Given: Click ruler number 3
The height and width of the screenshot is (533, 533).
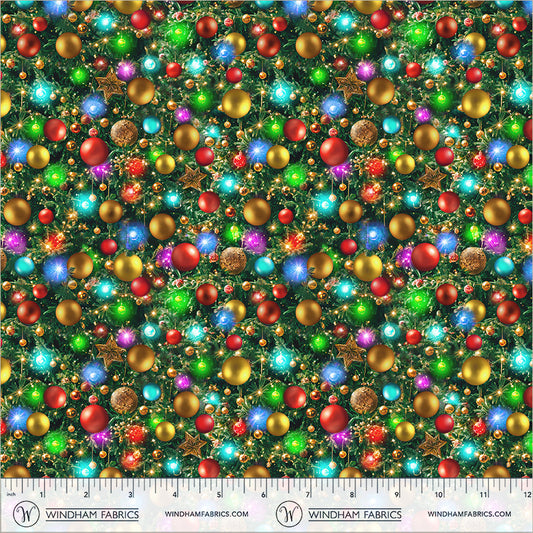Looking at the screenshot, I should pos(131,495).
